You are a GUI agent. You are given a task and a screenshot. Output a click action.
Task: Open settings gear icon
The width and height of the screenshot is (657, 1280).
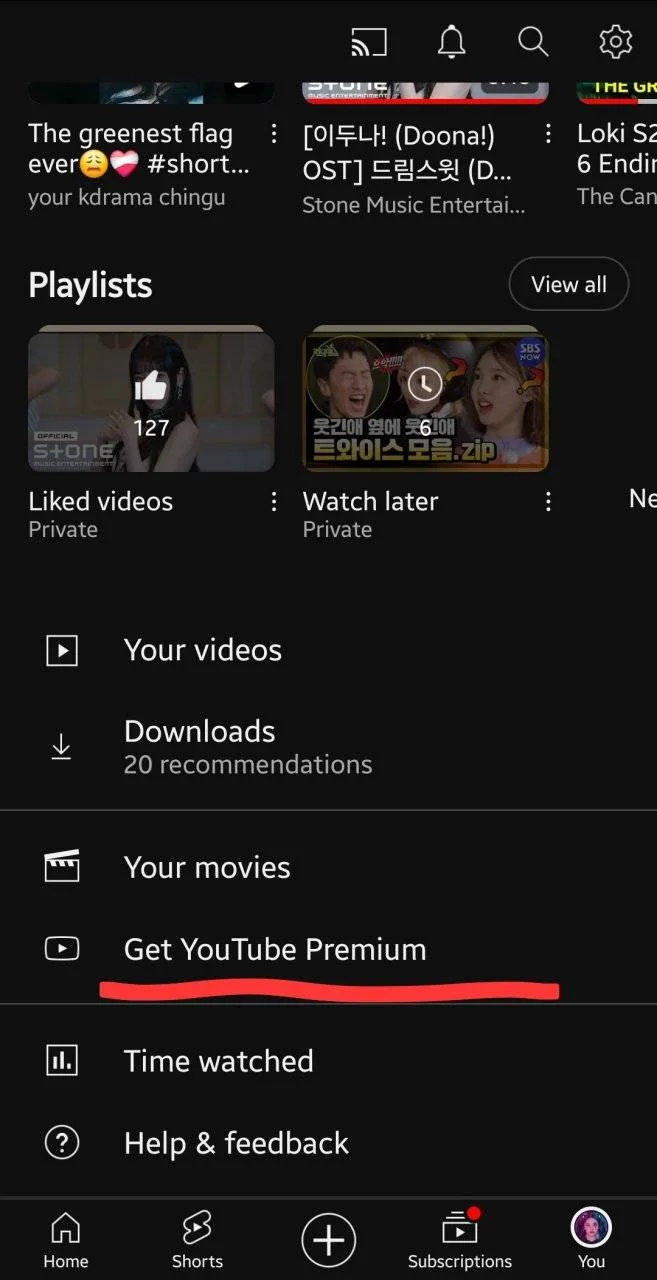[x=615, y=42]
